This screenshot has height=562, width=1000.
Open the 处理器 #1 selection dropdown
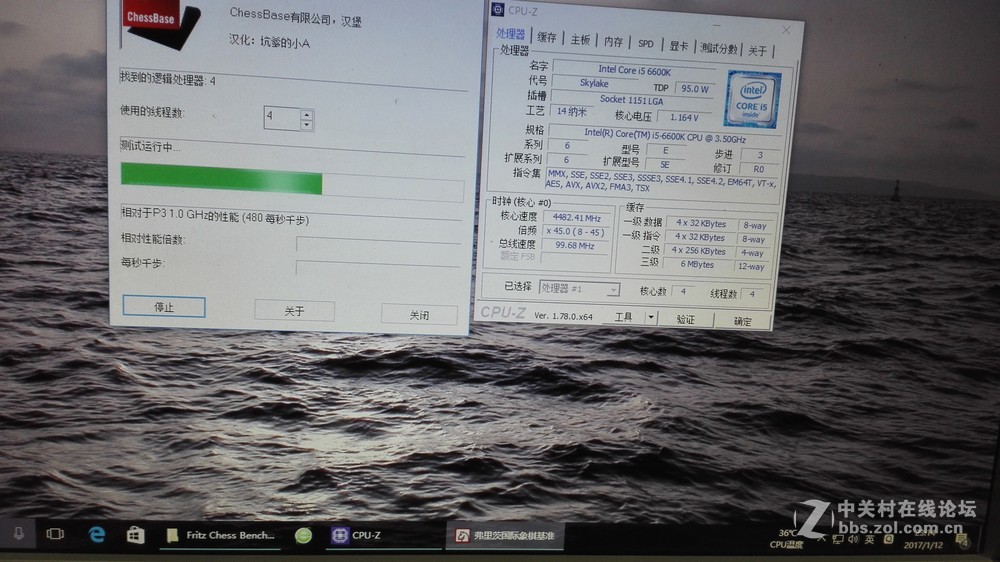579,288
